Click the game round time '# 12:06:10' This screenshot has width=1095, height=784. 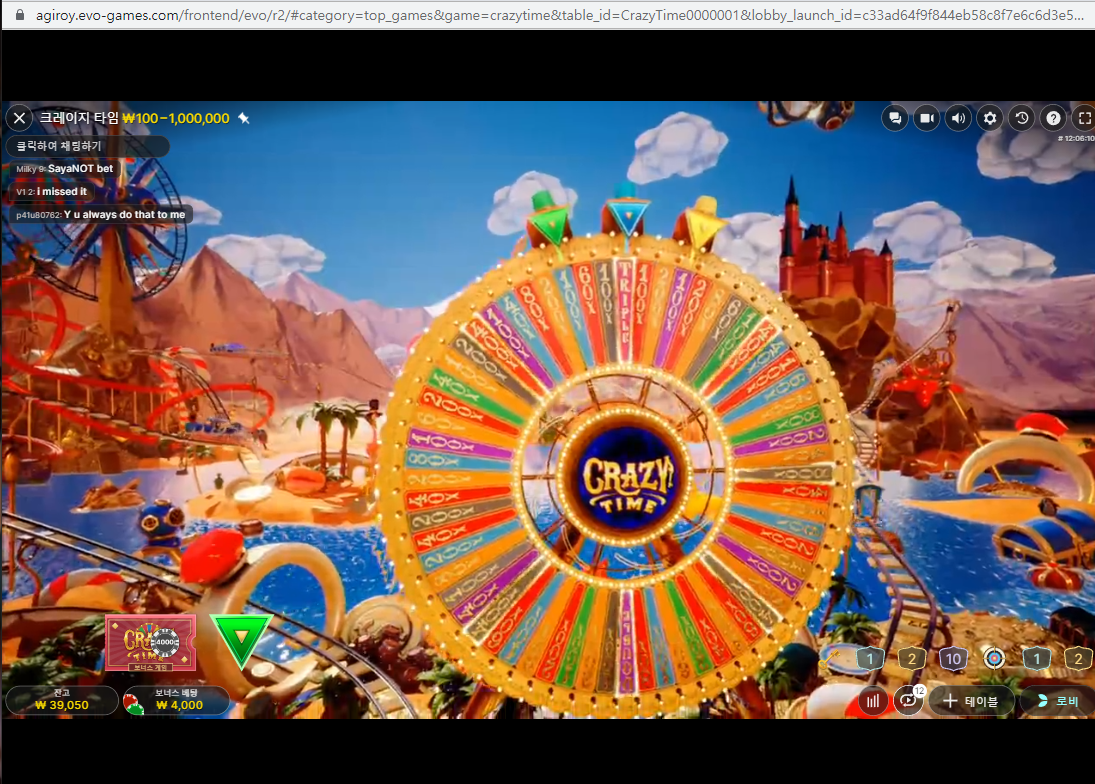pos(1075,138)
